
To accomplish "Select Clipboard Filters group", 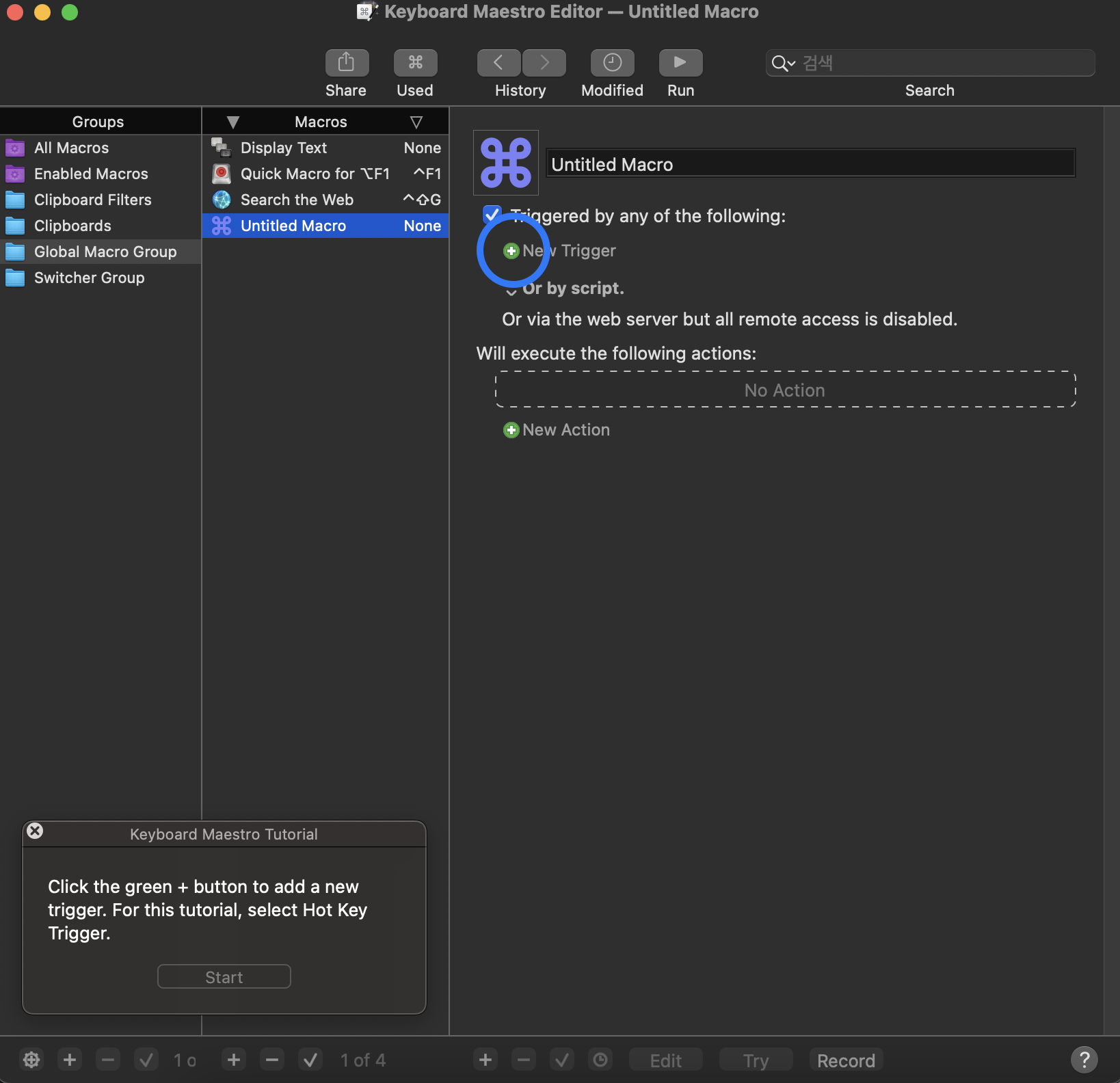I will click(x=101, y=200).
